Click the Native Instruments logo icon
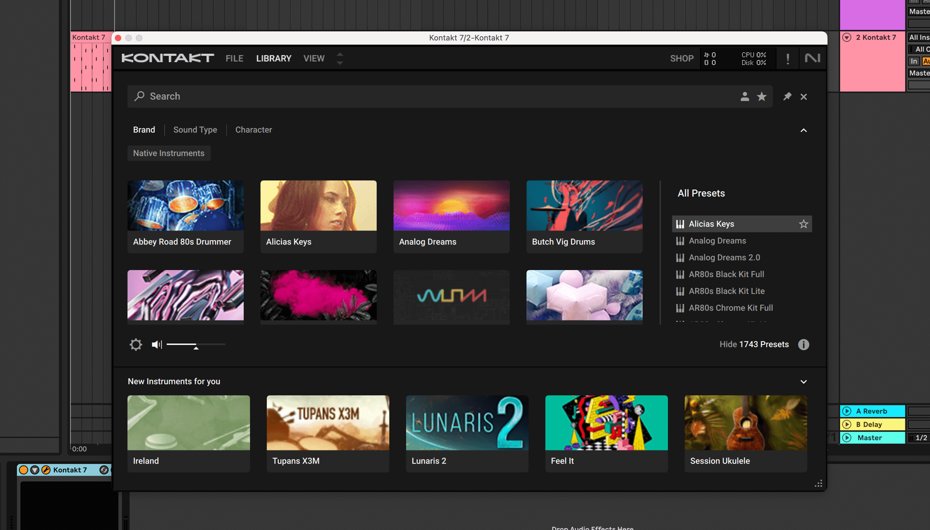Viewport: 930px width, 530px height. click(x=812, y=59)
